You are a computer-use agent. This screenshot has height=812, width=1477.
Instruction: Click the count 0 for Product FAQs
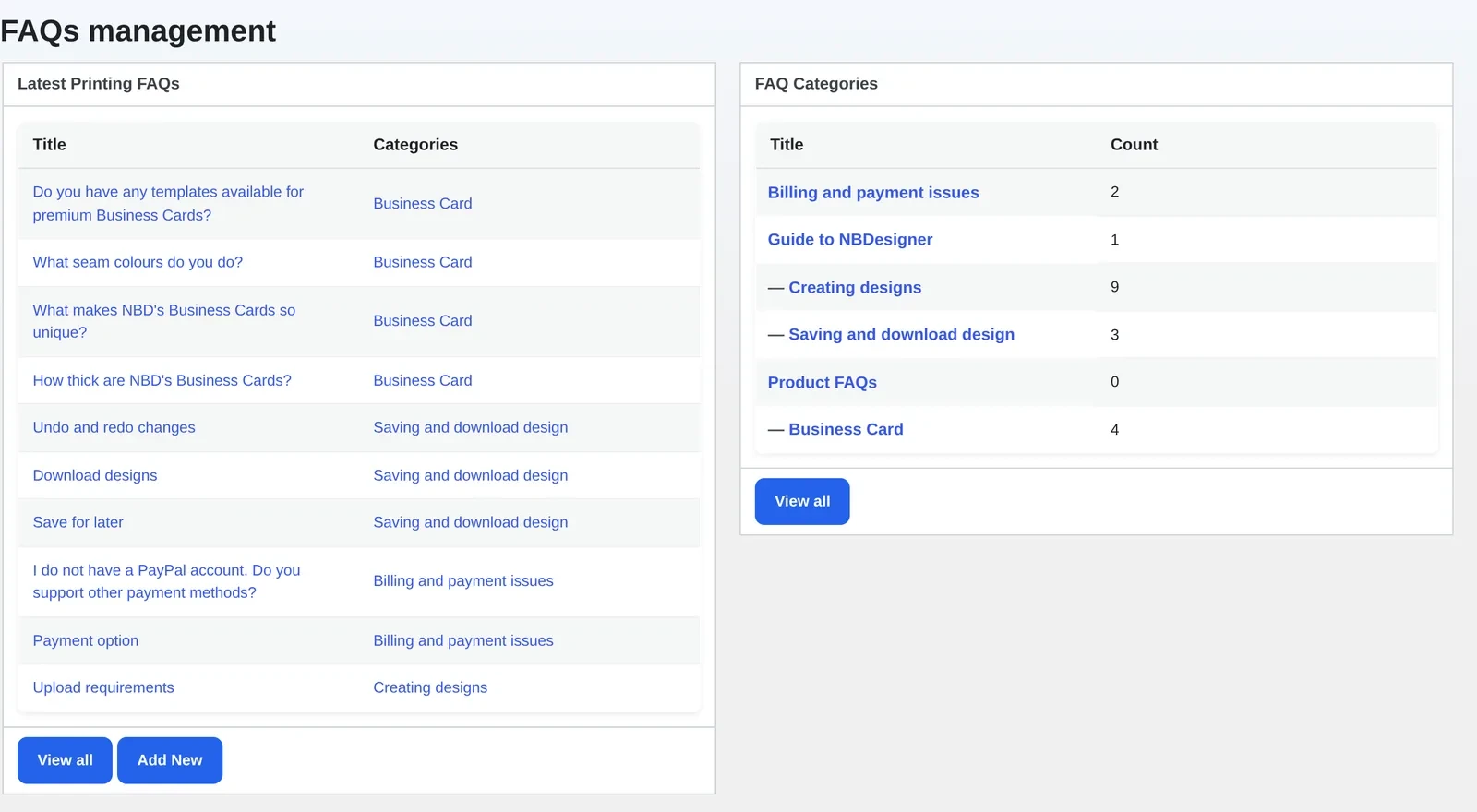[1114, 382]
